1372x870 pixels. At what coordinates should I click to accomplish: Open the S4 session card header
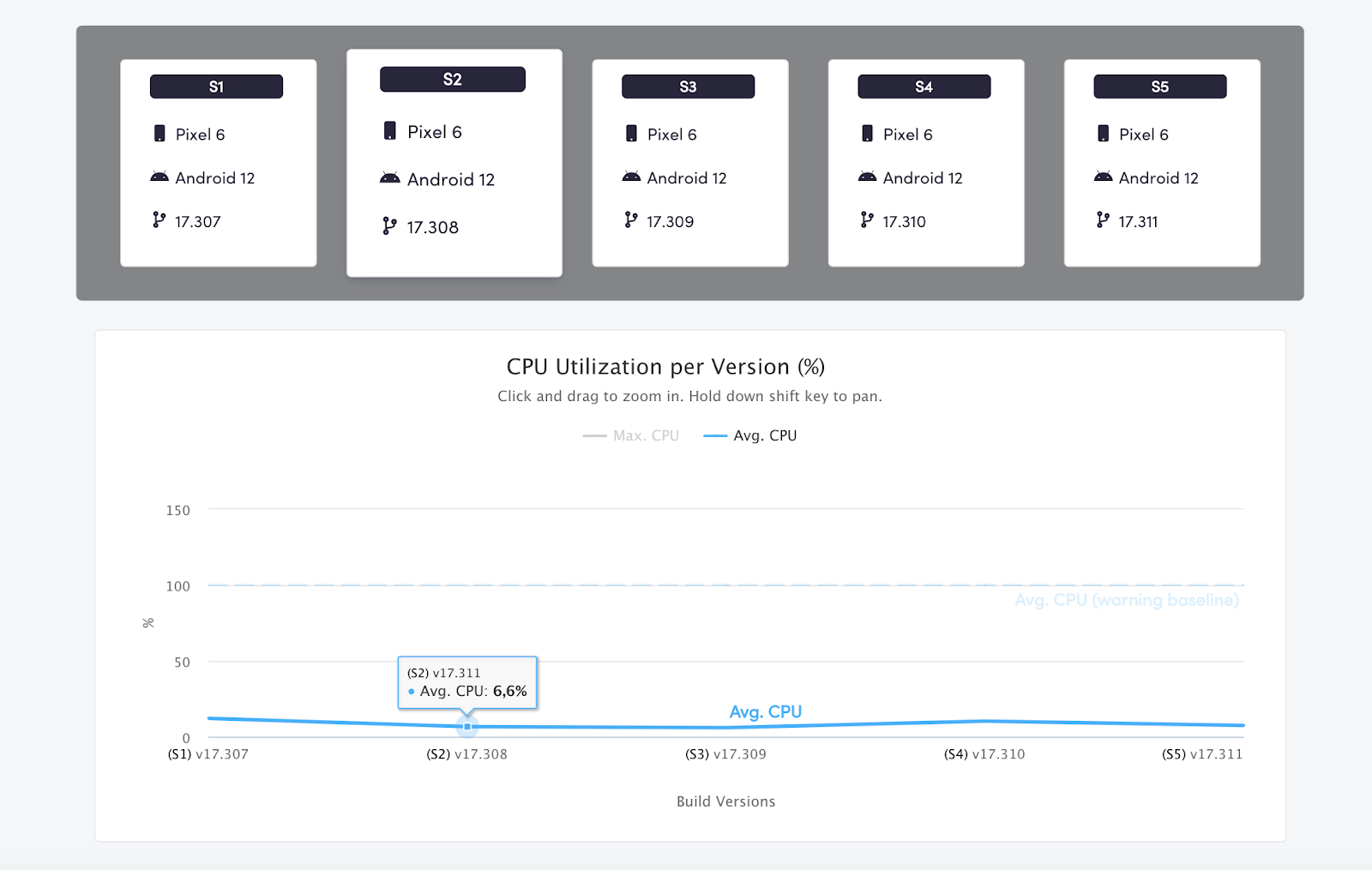[x=924, y=87]
